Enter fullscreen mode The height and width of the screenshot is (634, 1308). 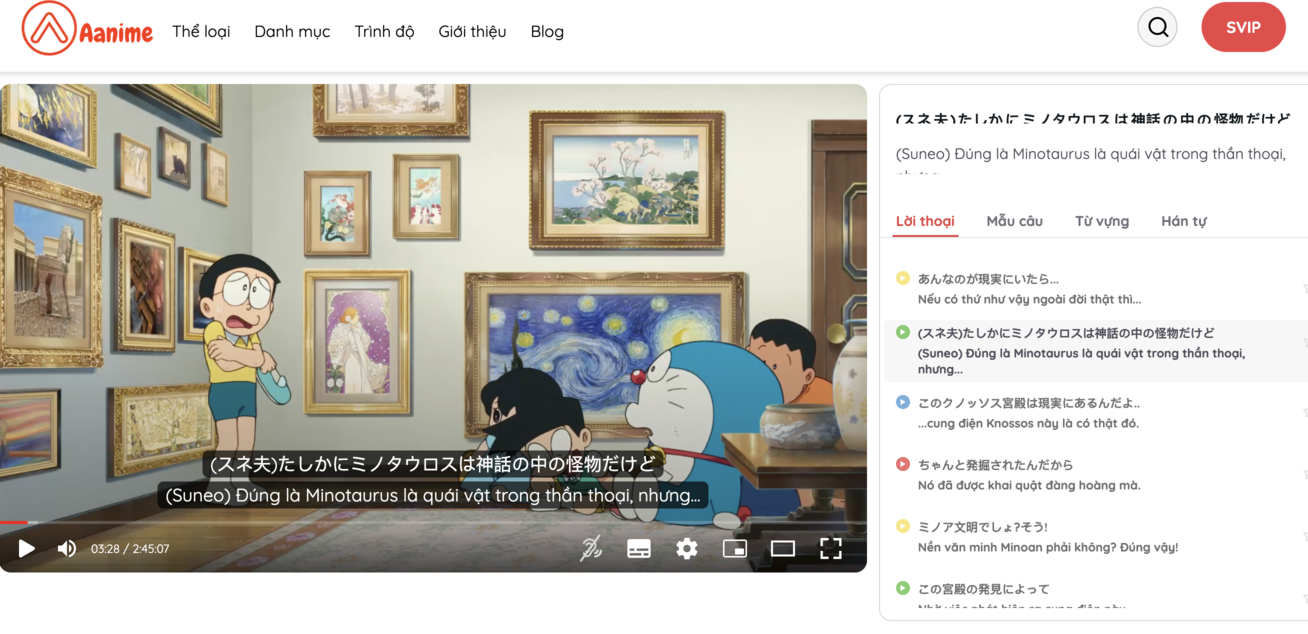[x=831, y=548]
